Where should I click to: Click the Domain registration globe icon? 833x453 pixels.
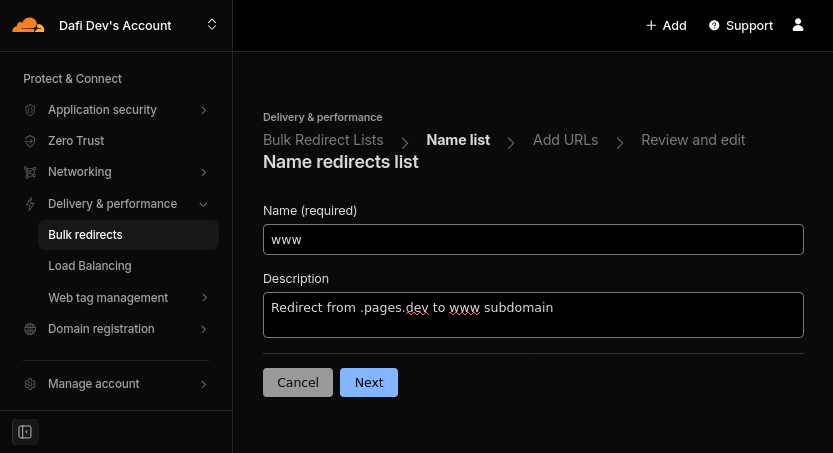click(30, 329)
